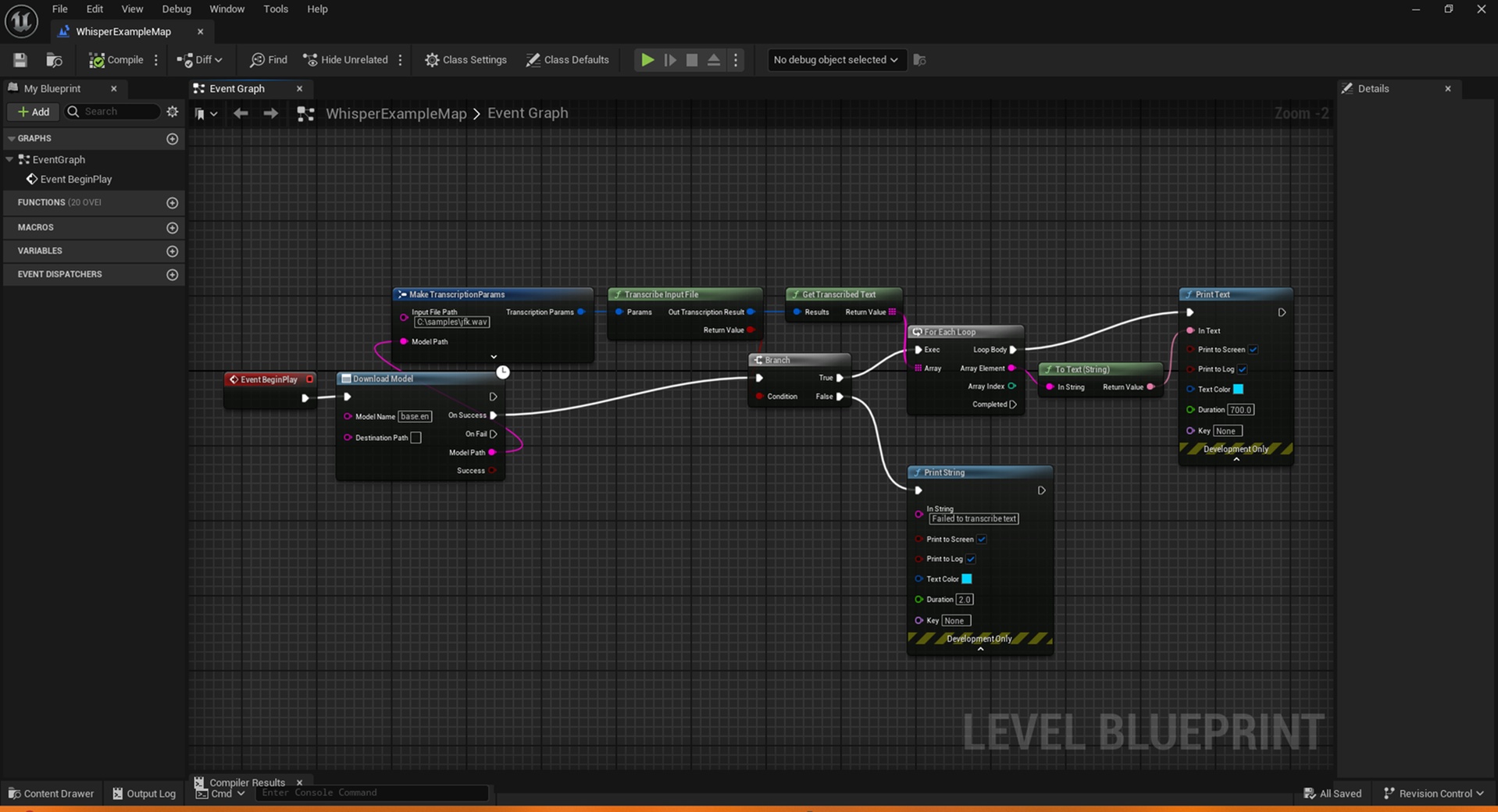The width and height of the screenshot is (1498, 812).
Task: Add a new variable with plus icon
Action: pyautogui.click(x=173, y=251)
